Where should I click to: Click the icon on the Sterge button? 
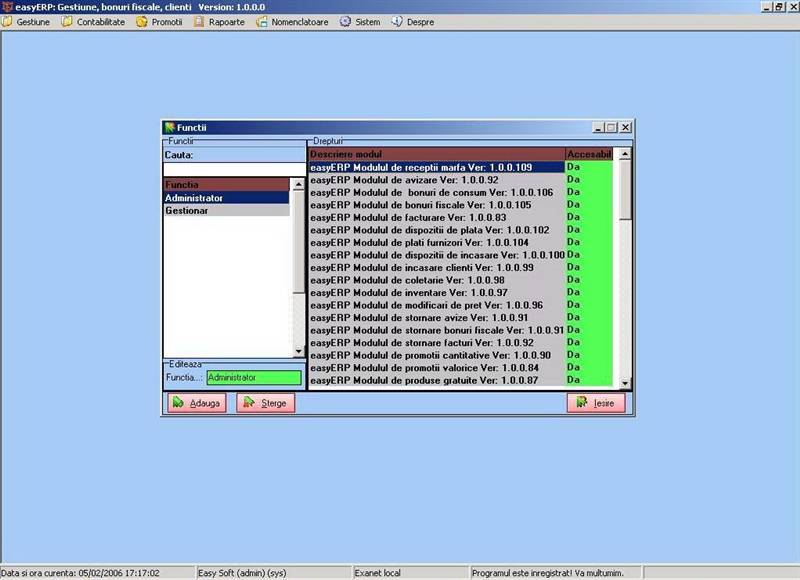[248, 402]
